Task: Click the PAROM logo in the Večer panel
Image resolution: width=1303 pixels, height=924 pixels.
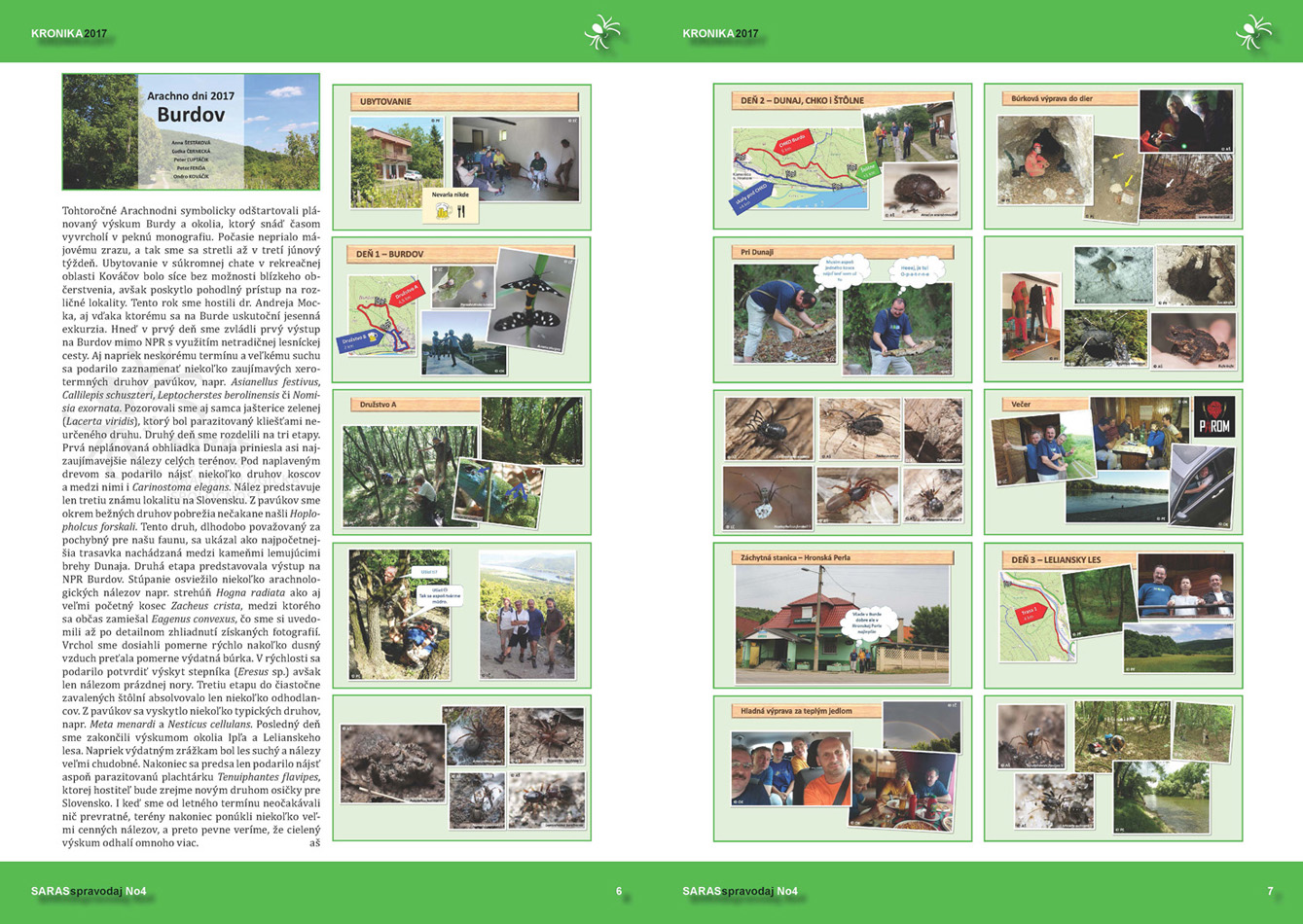Action: tap(1213, 416)
